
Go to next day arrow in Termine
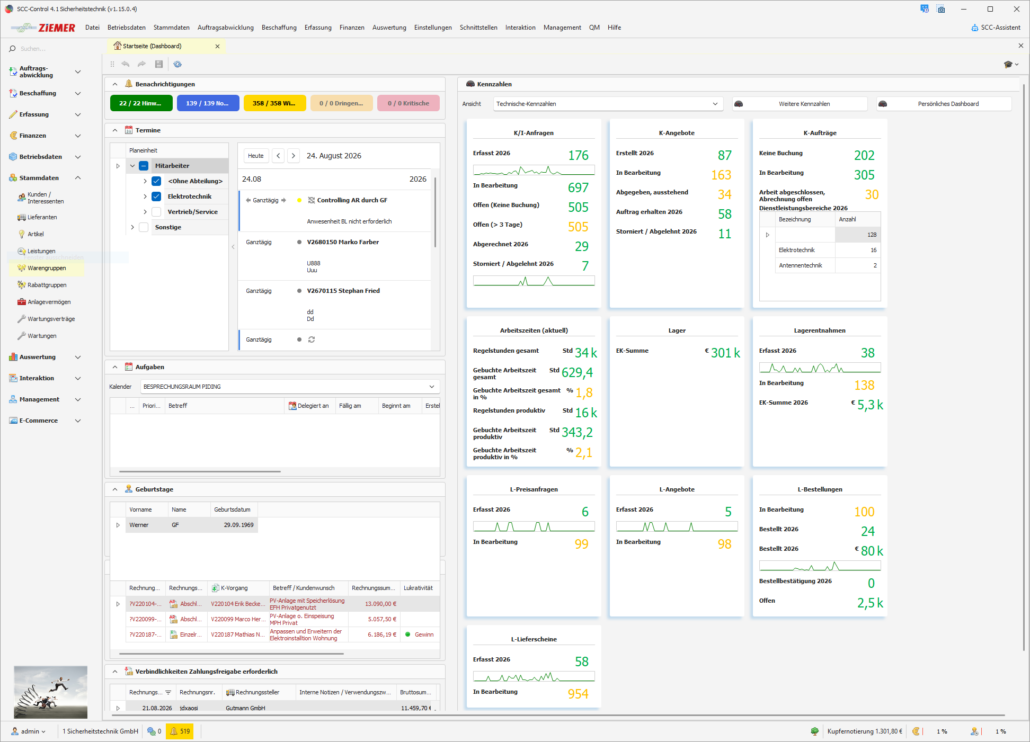(x=294, y=156)
